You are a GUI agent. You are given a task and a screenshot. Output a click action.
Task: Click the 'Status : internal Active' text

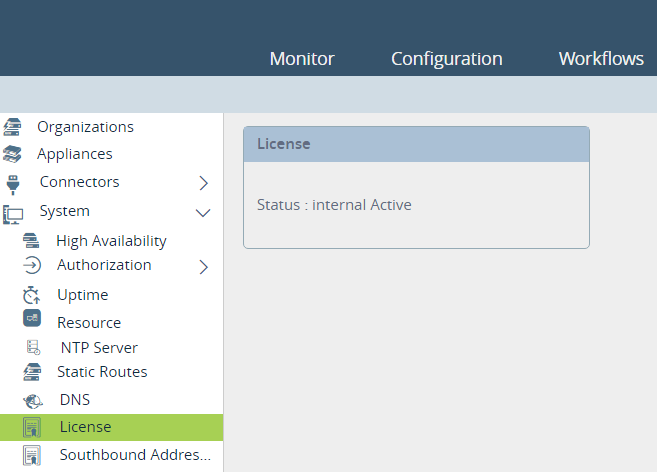[x=334, y=205]
